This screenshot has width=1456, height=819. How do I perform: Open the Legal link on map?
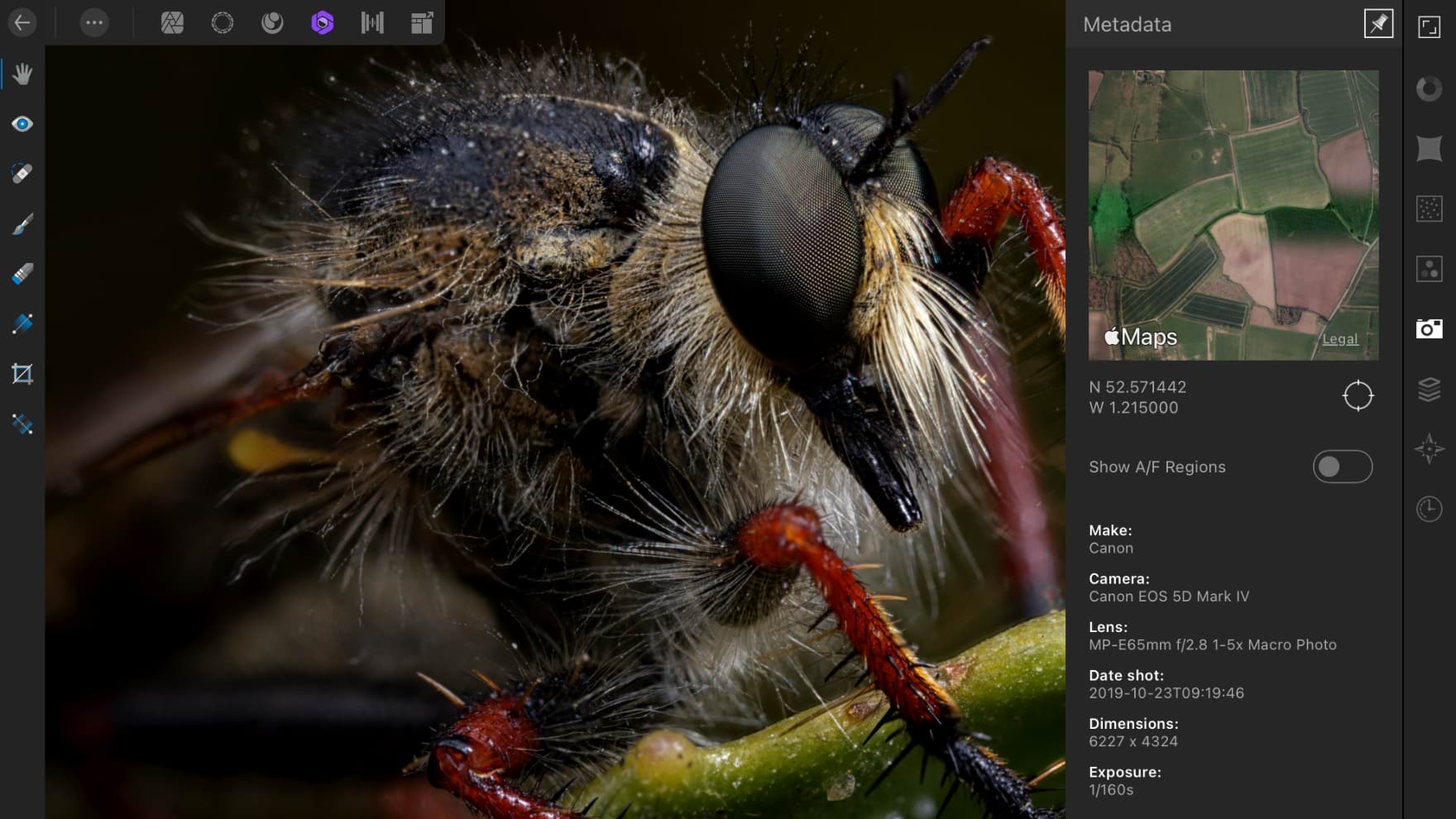coord(1339,339)
